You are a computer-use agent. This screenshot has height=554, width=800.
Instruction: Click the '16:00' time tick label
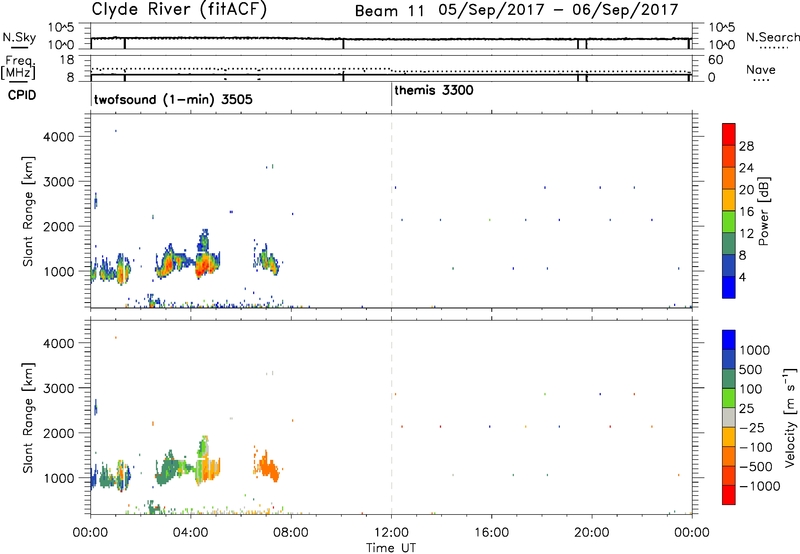(x=491, y=533)
